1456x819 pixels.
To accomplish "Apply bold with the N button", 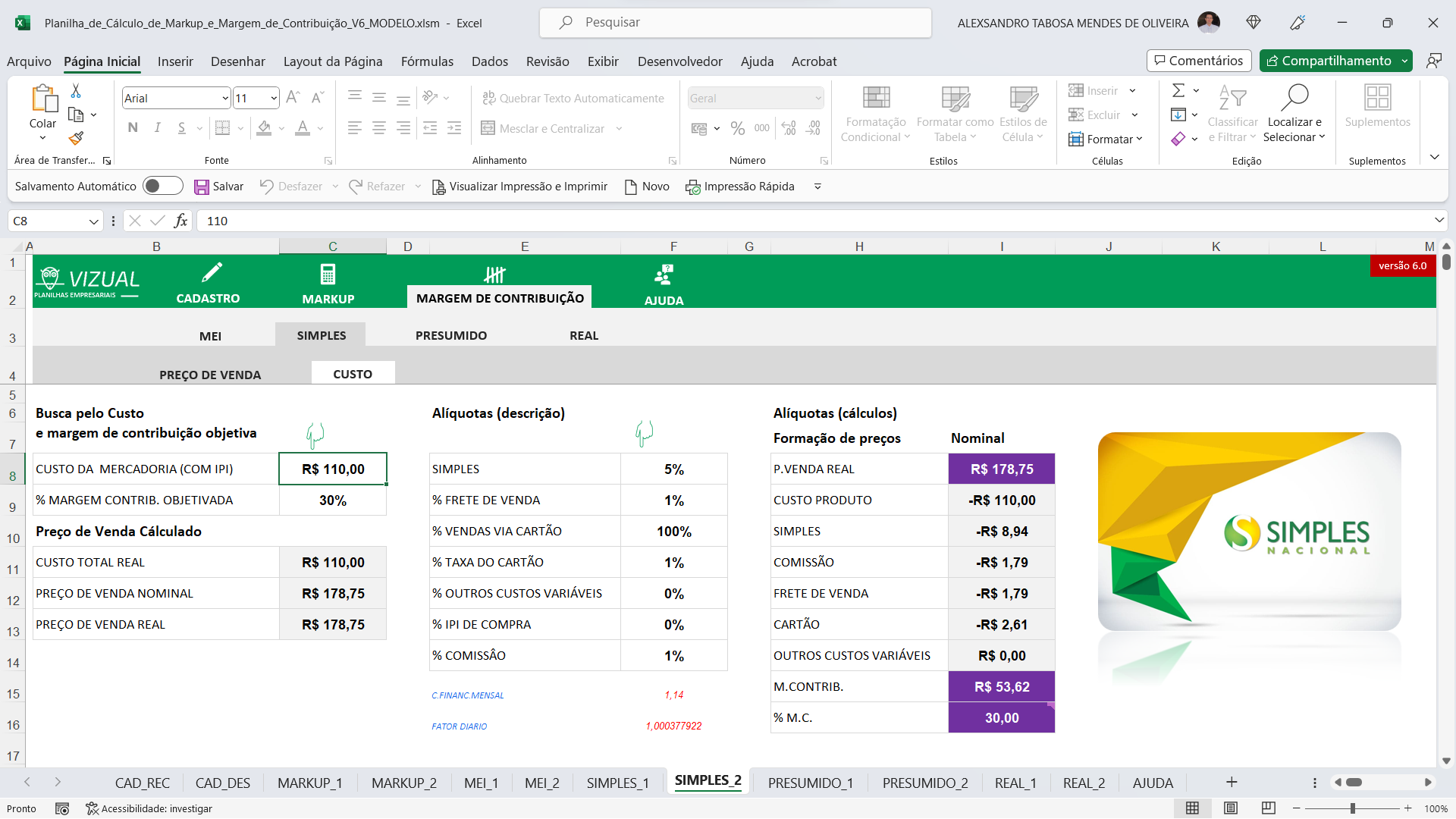I will pos(133,127).
